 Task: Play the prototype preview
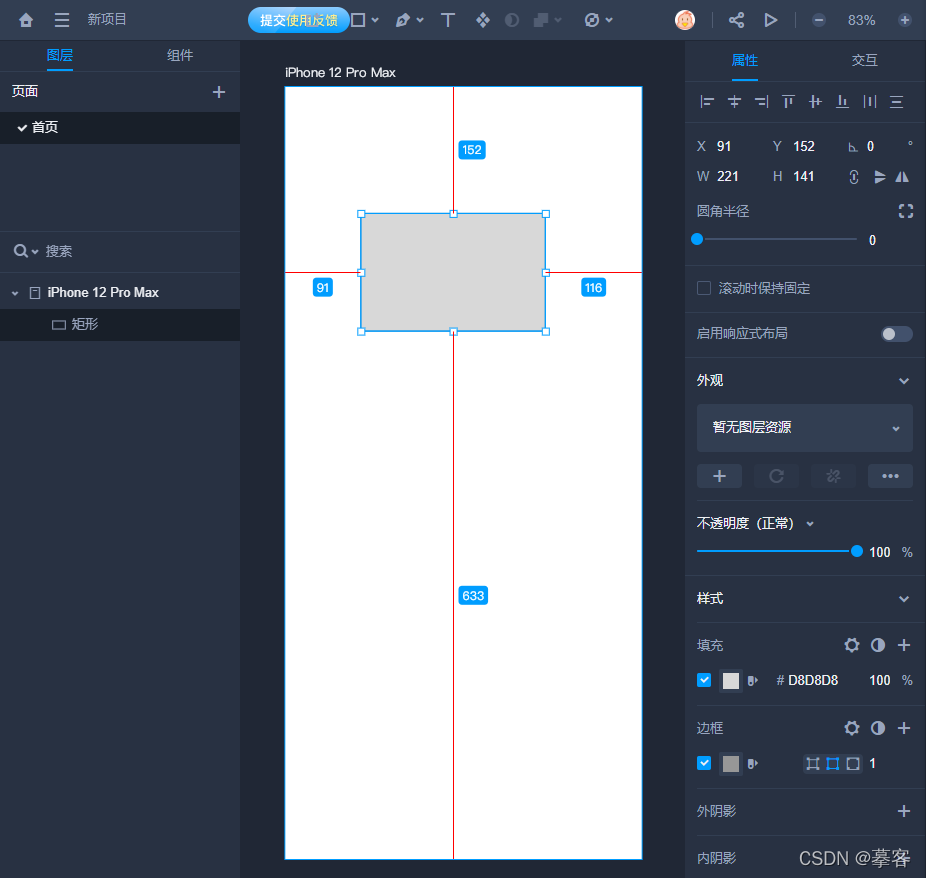[x=770, y=20]
